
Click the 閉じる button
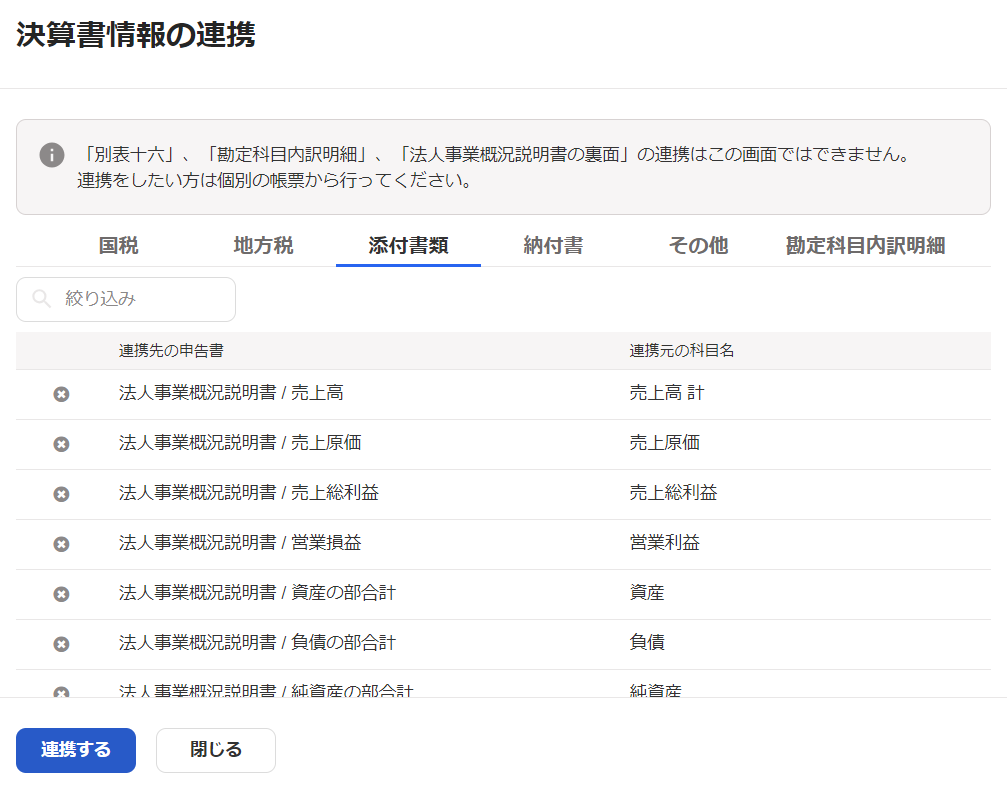pyautogui.click(x=216, y=750)
